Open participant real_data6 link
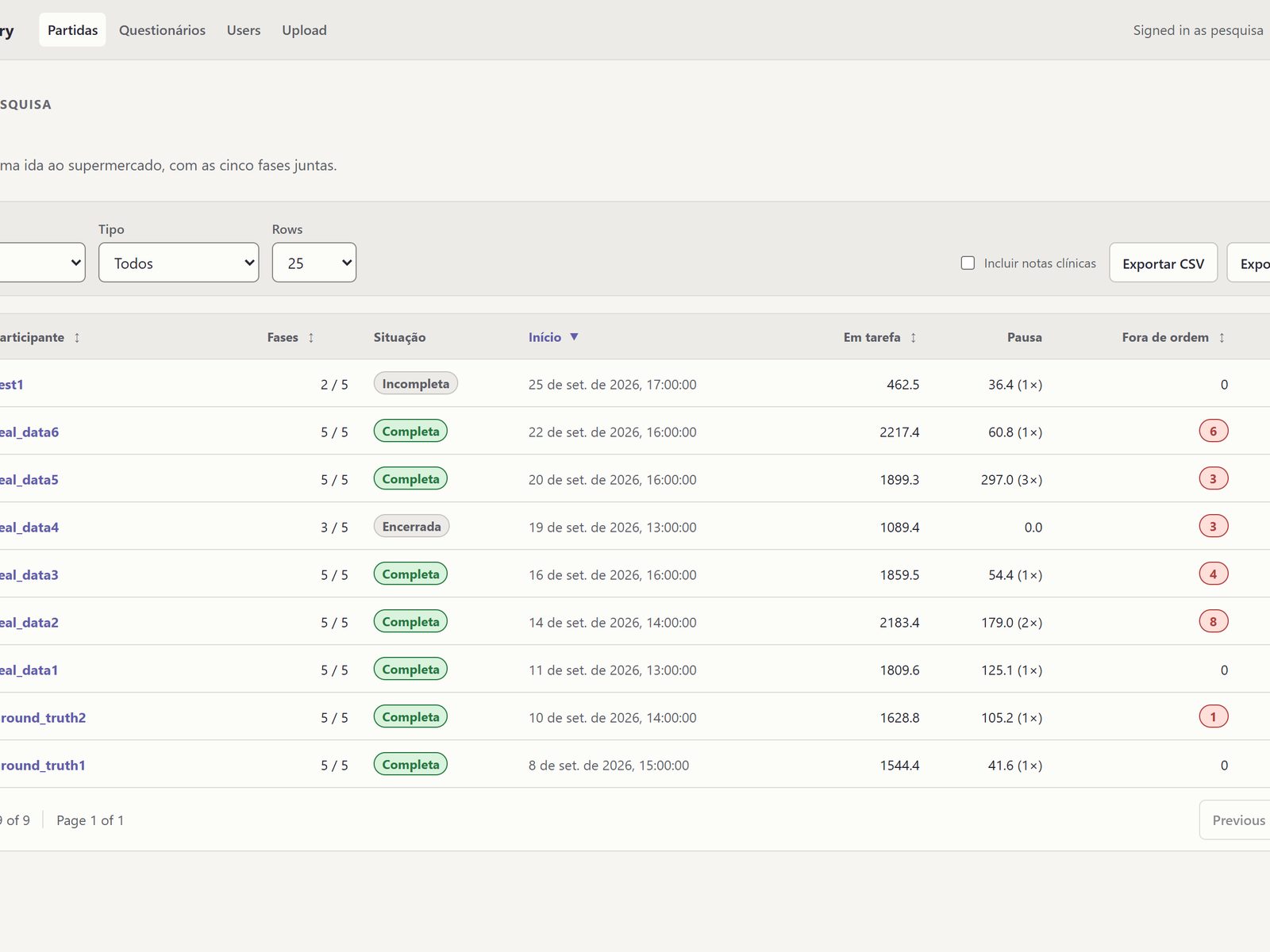Image resolution: width=1270 pixels, height=952 pixels. coord(29,432)
